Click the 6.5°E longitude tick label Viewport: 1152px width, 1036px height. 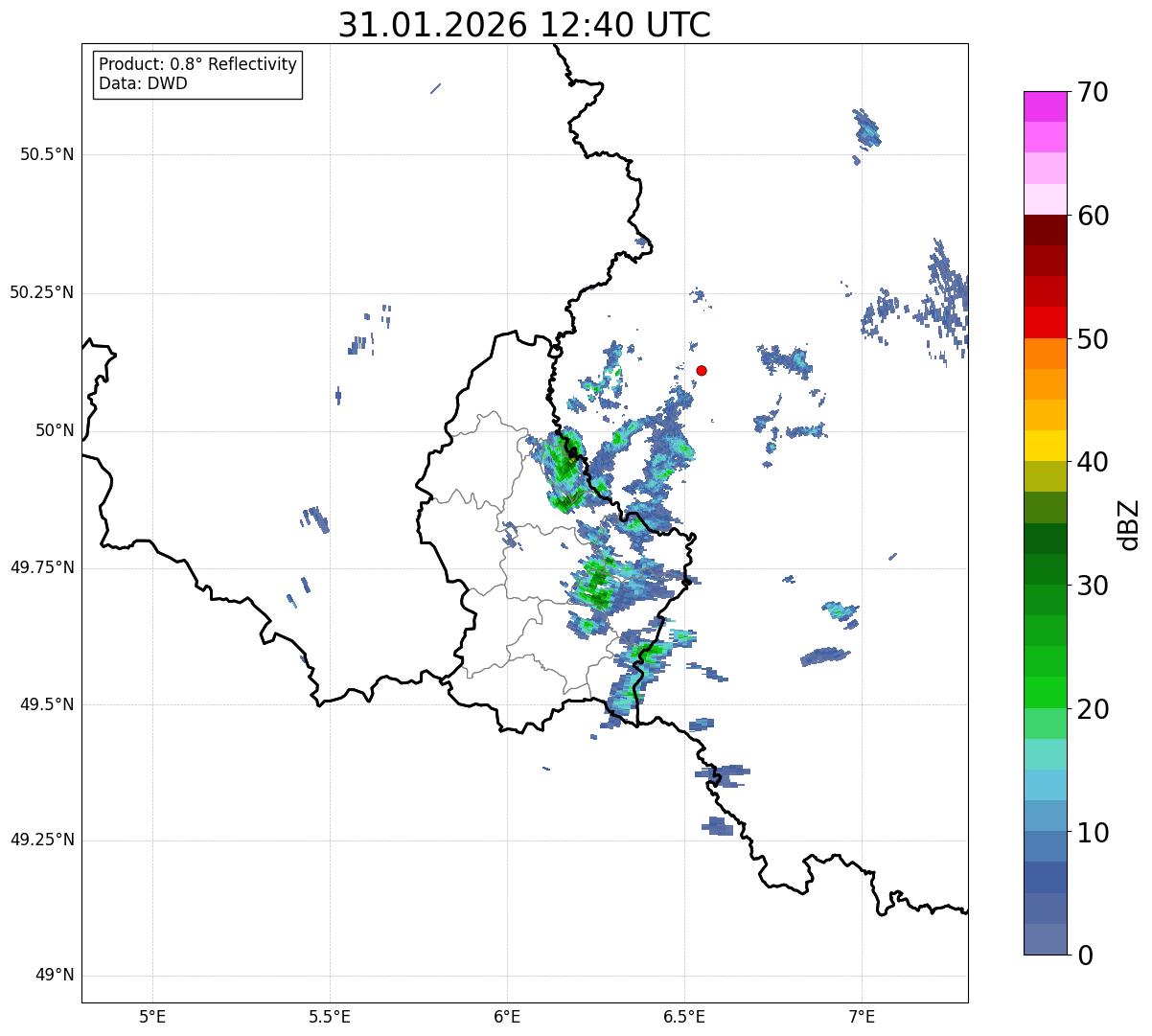coord(684,1016)
